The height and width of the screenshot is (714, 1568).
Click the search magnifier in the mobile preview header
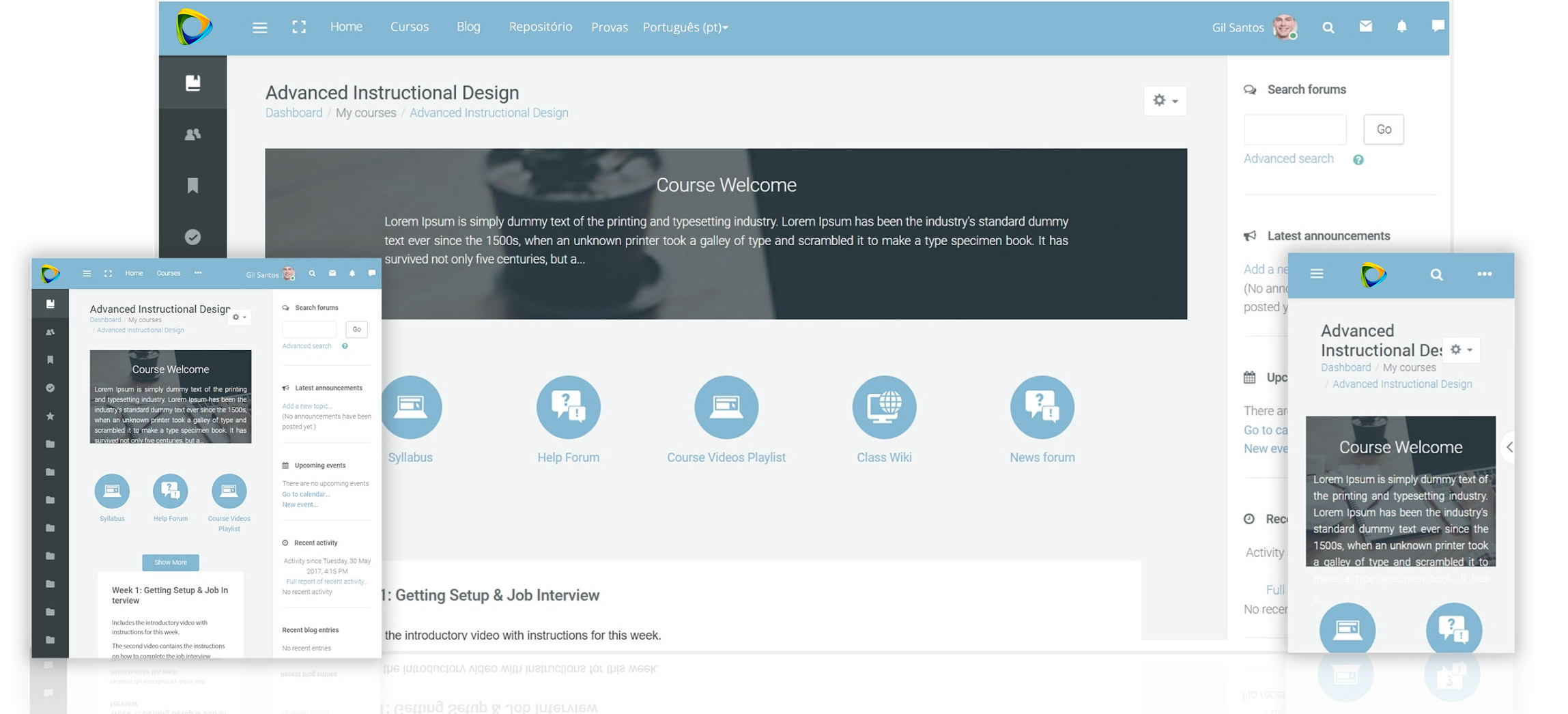[x=1436, y=274]
